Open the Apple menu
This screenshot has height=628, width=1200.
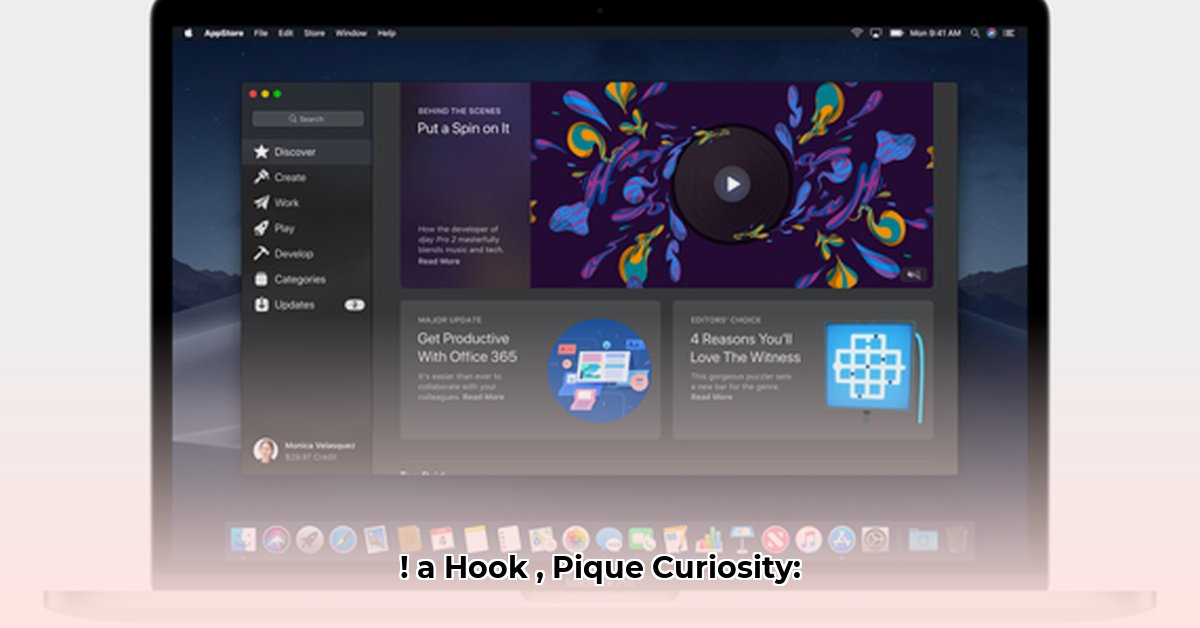(x=187, y=33)
